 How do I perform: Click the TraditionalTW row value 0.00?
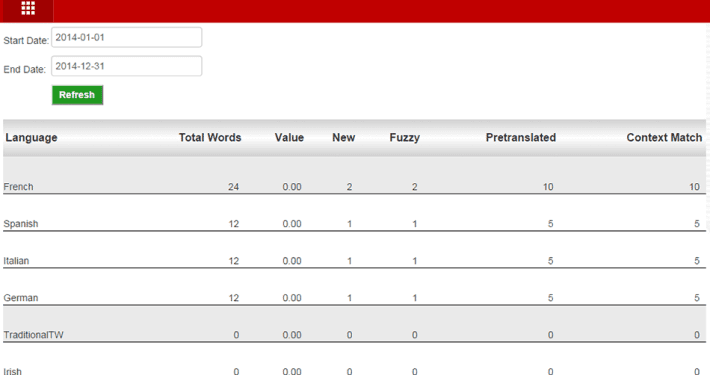292,335
